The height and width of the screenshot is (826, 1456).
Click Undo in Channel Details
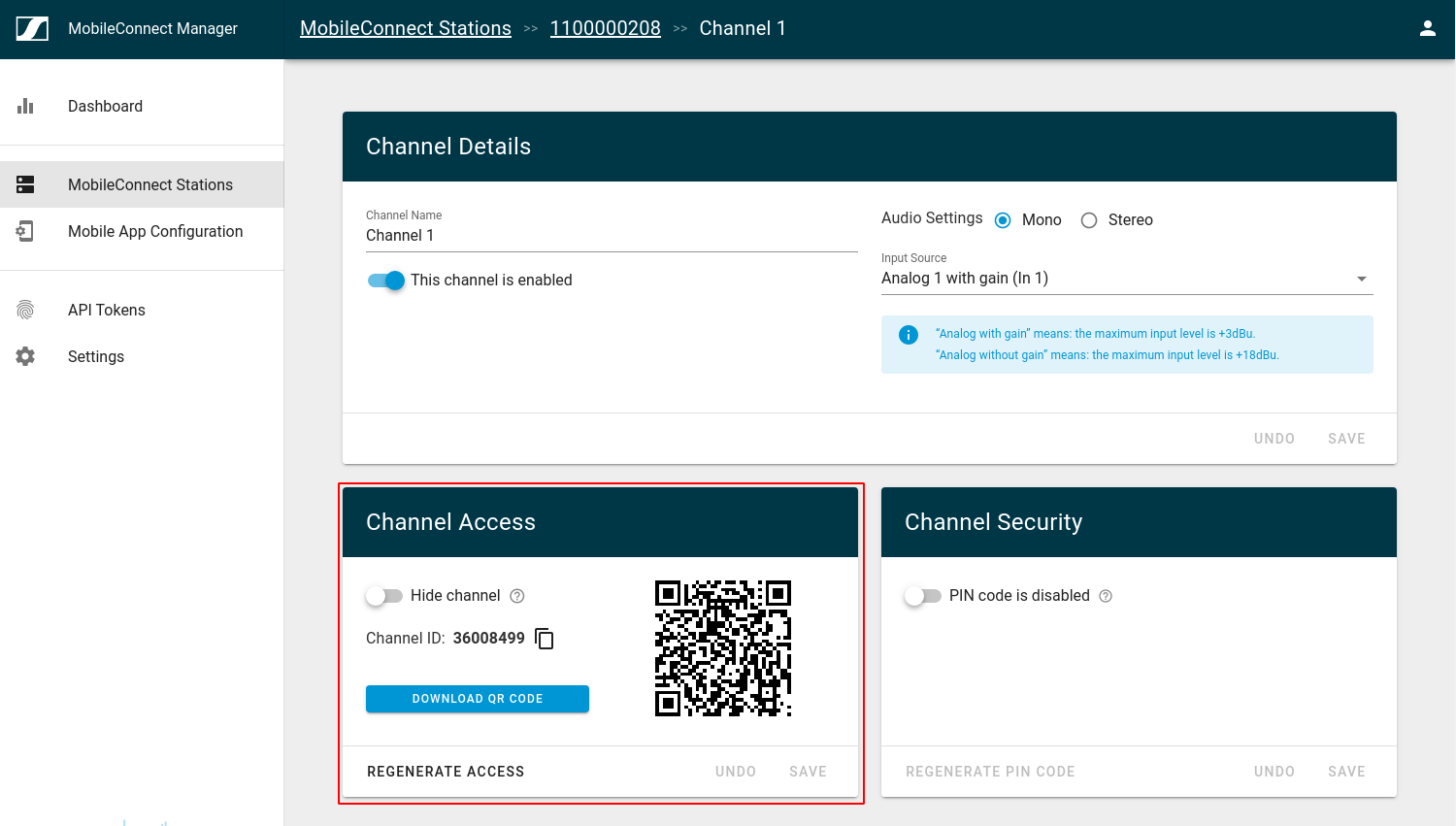click(1274, 439)
